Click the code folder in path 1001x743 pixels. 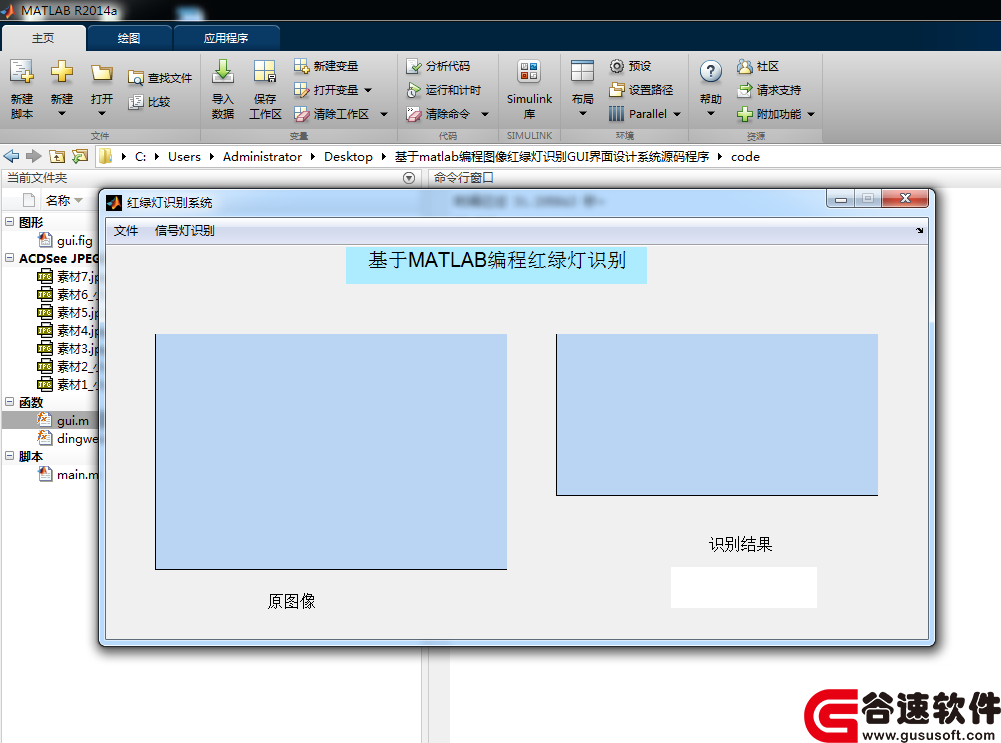(745, 156)
